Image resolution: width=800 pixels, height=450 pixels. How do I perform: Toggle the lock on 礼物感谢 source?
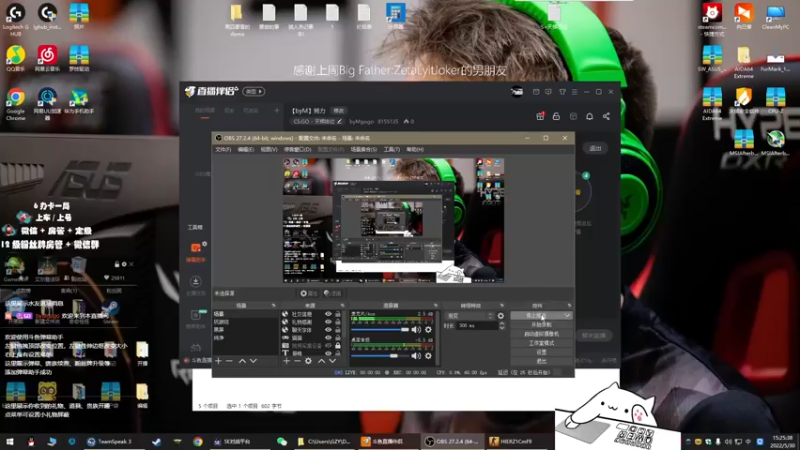[x=338, y=322]
